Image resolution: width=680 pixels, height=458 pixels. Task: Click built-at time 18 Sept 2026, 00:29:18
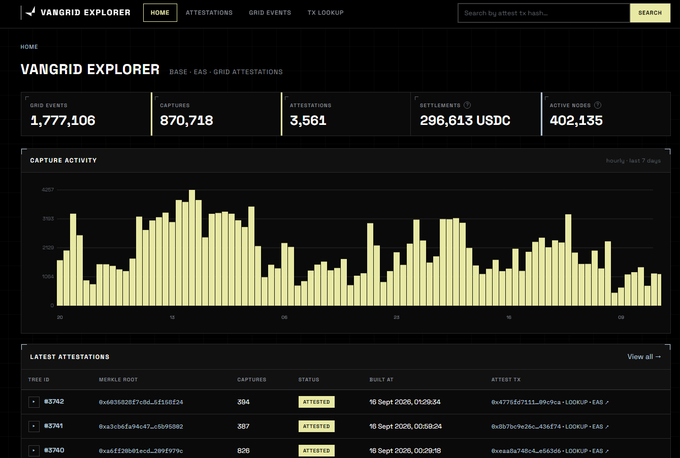coord(405,451)
